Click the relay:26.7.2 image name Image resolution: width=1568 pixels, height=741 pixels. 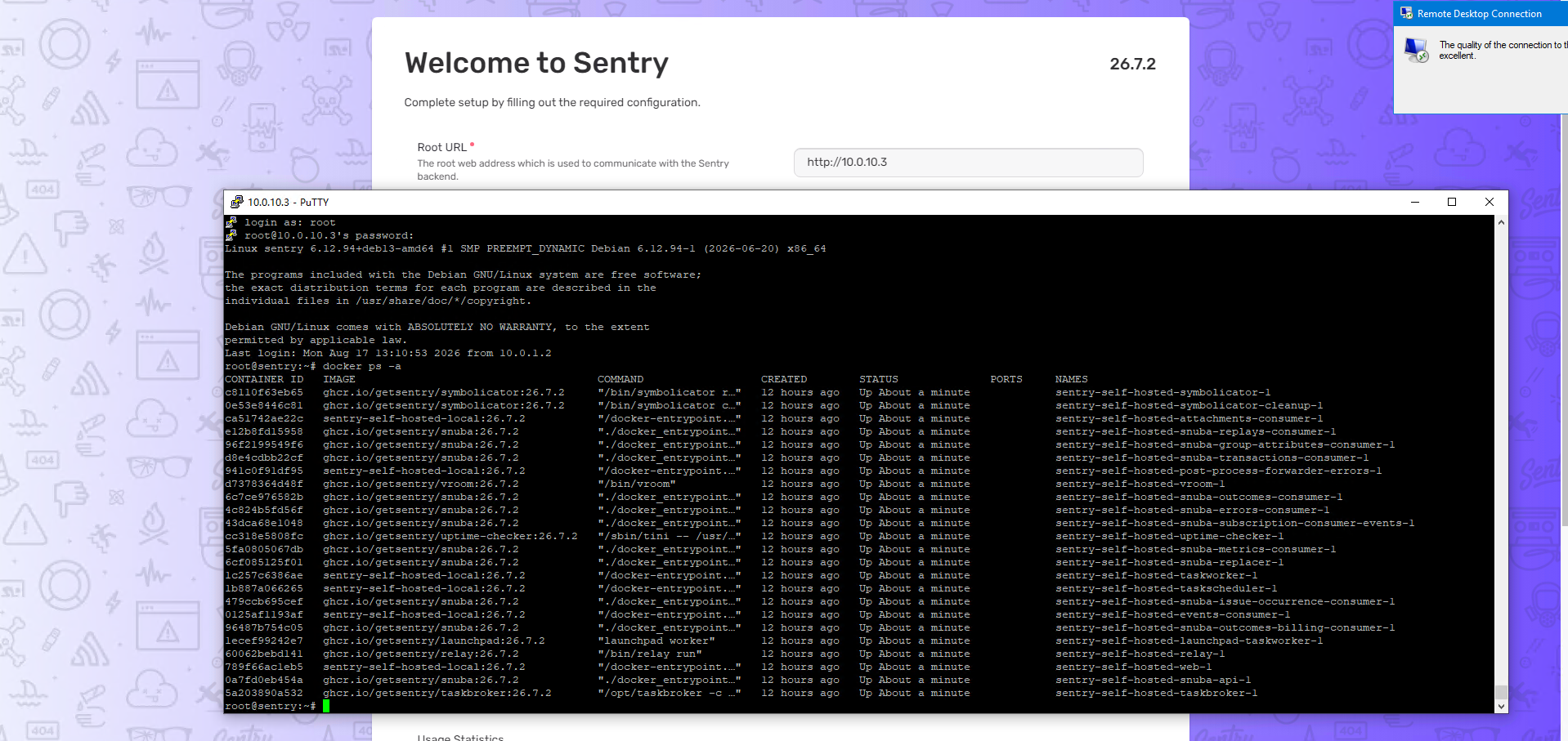(x=421, y=654)
